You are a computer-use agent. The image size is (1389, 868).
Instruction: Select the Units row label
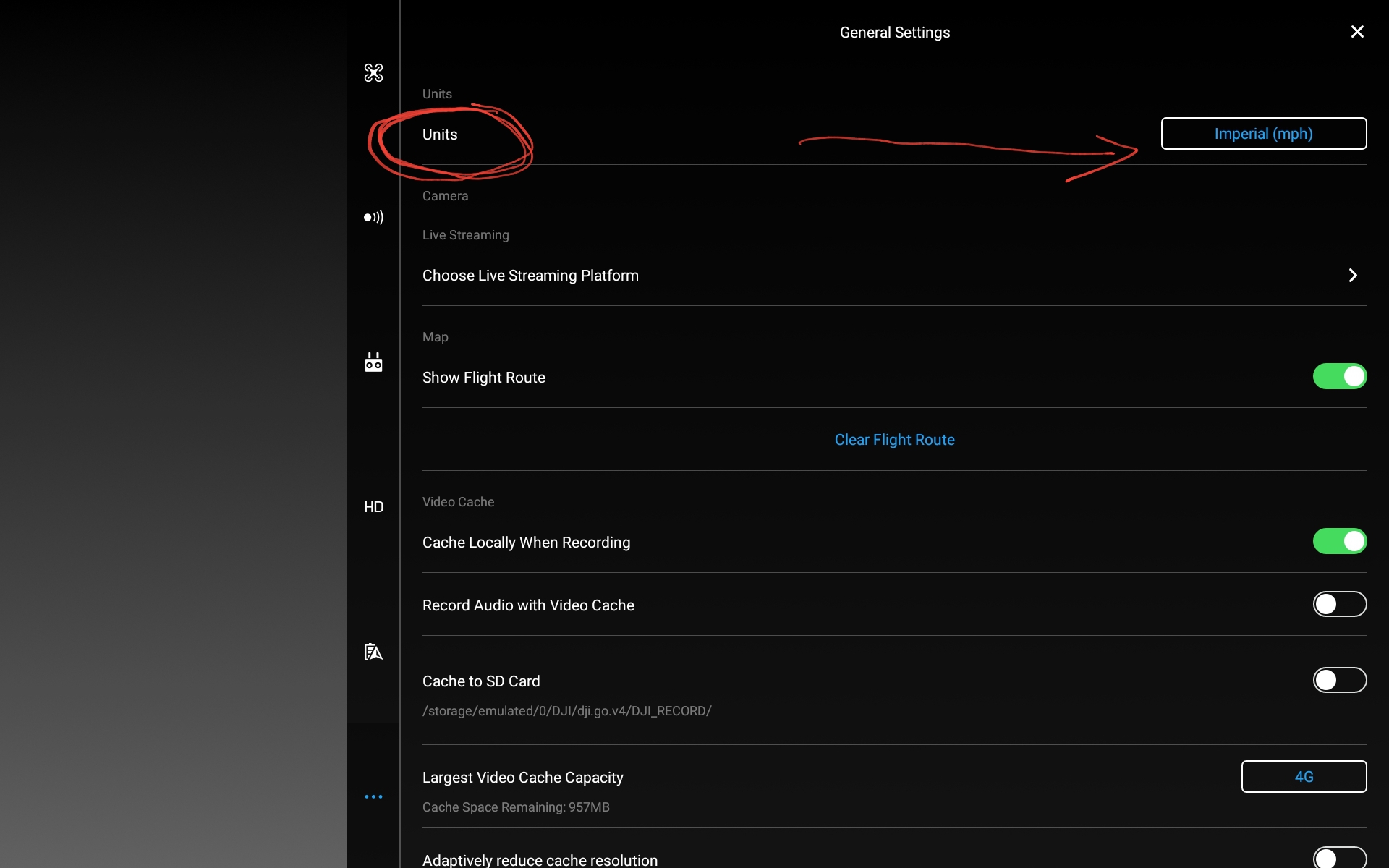(440, 135)
